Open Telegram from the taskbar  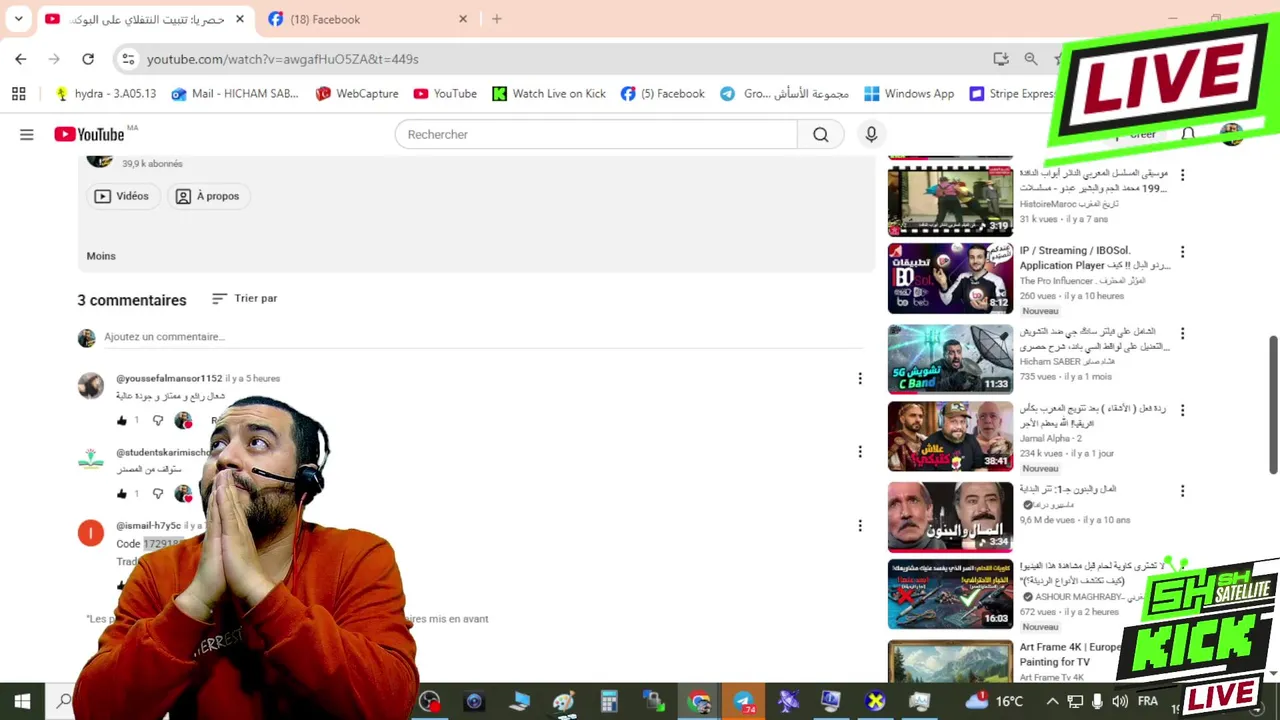[744, 701]
